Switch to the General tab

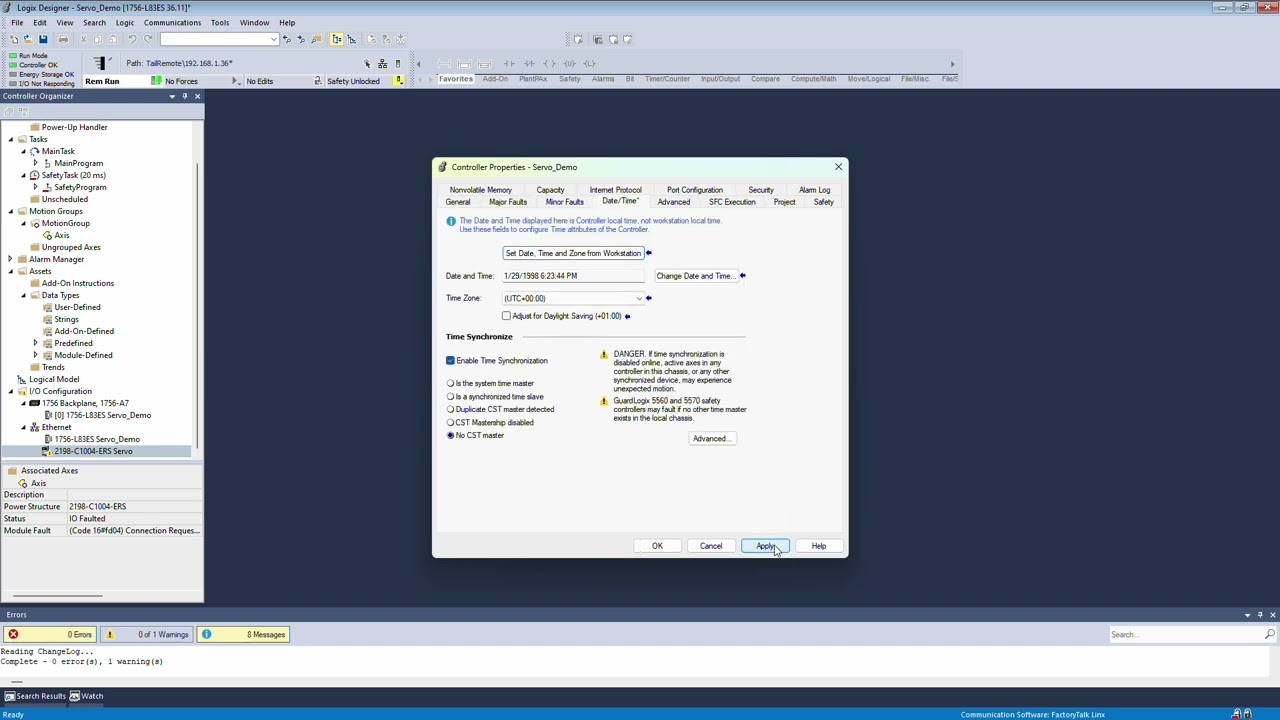[x=458, y=202]
